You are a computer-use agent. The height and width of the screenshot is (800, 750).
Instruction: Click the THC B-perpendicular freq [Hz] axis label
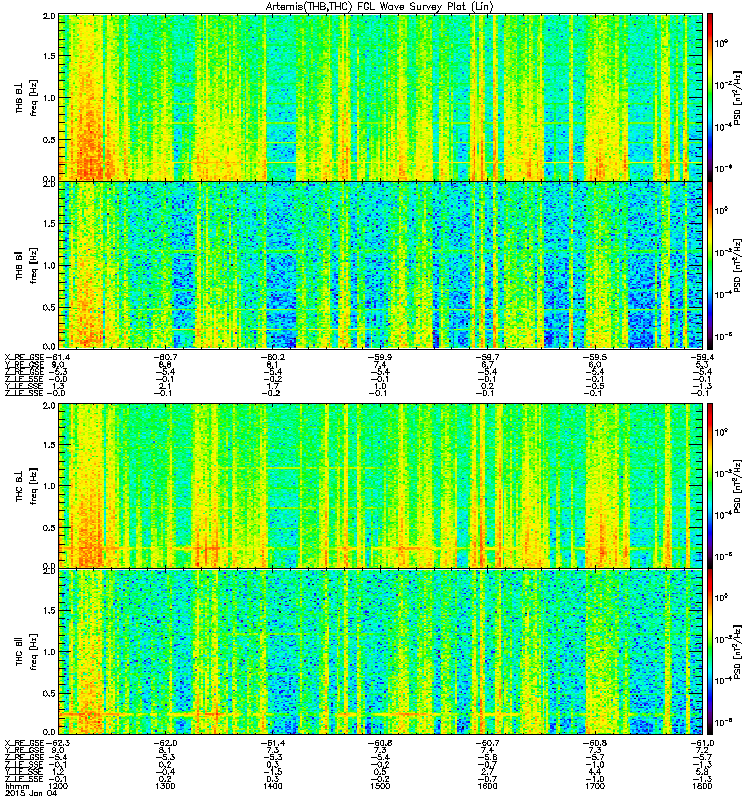[x=34, y=486]
